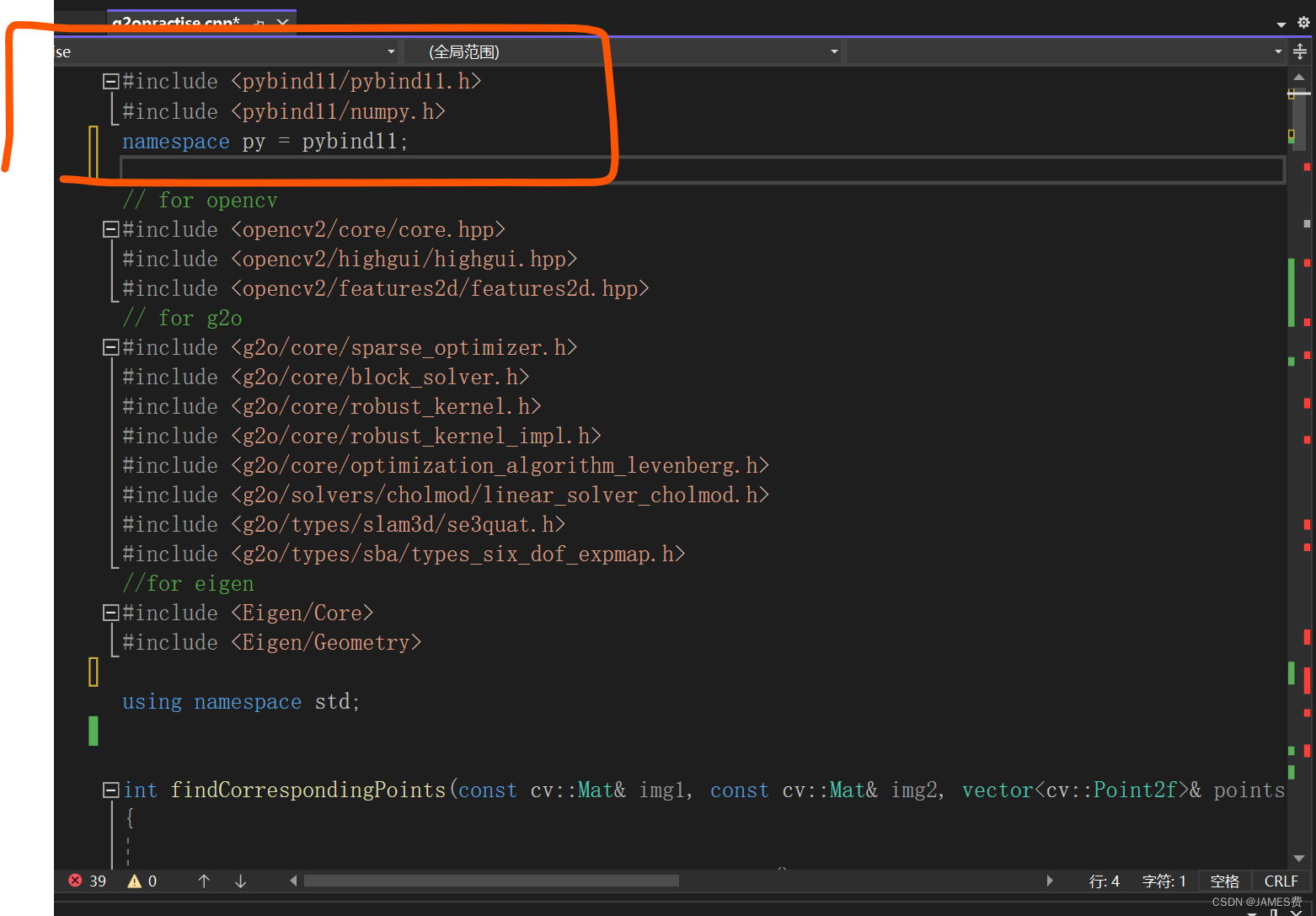The height and width of the screenshot is (916, 1316).
Task: Click the vertical scrollbar up arrow
Action: [1299, 77]
